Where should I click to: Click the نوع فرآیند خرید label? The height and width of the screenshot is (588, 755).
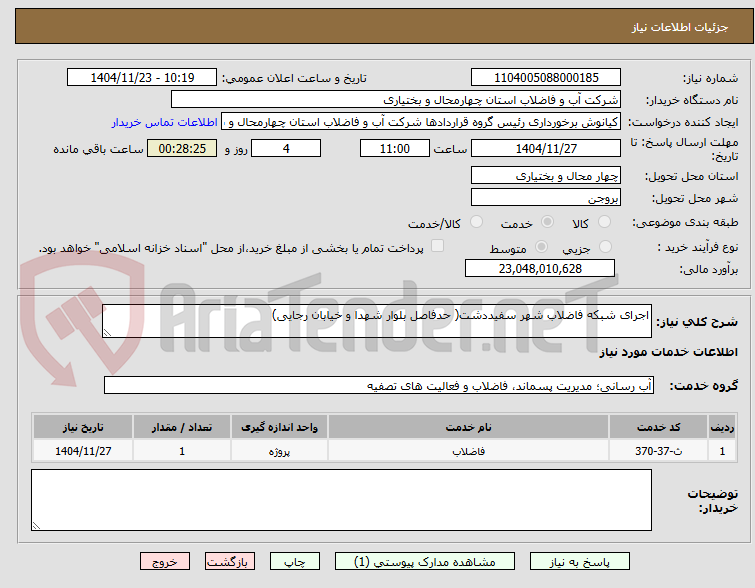(698, 247)
